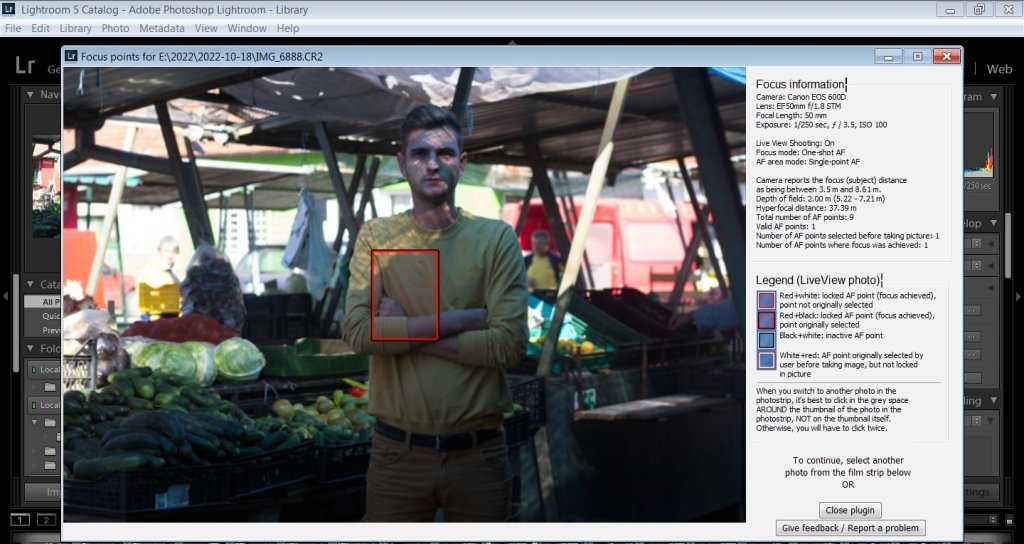1024x544 pixels.
Task: Select the expanded folder under the second Local volume
Action: pos(50,423)
